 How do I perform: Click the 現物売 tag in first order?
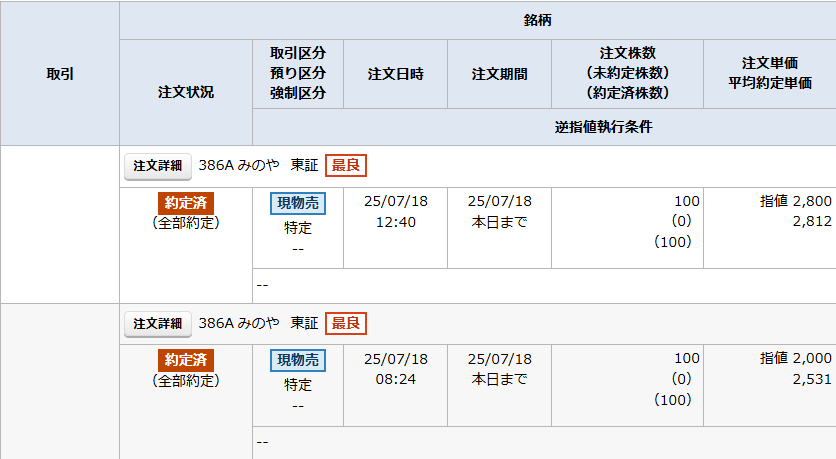(x=298, y=203)
